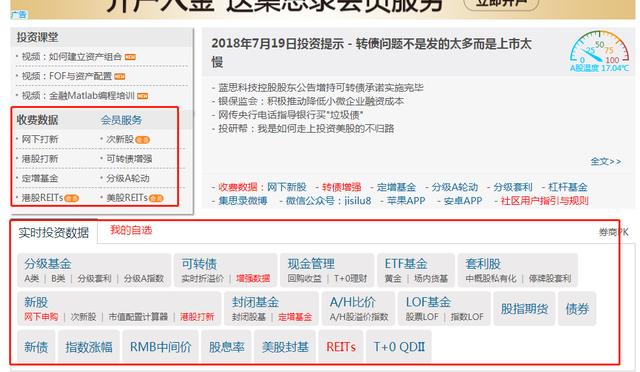Open ETF基金 category
640x372 pixels.
(x=406, y=264)
